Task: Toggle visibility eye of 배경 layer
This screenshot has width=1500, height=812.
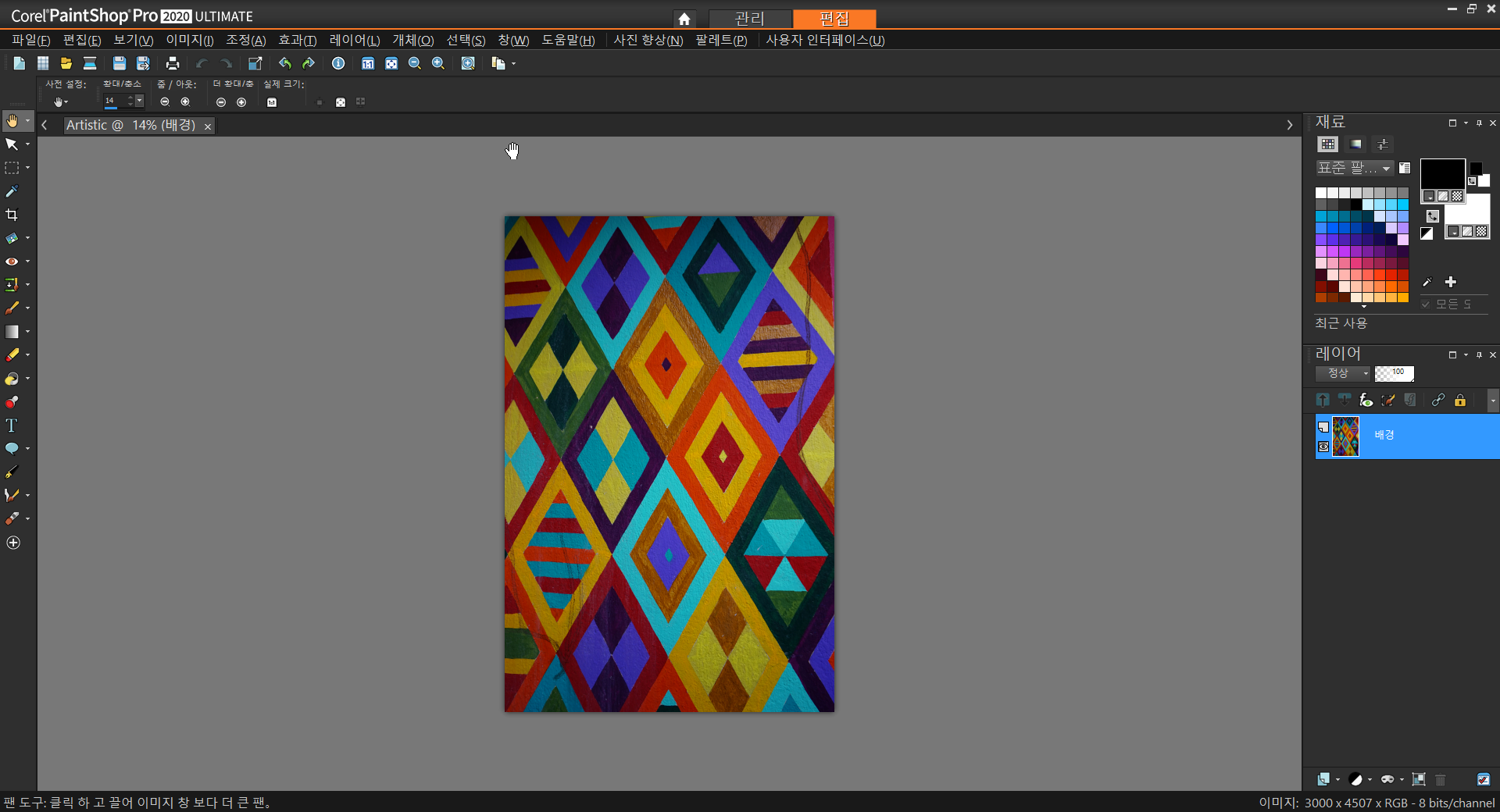Action: 1323,447
